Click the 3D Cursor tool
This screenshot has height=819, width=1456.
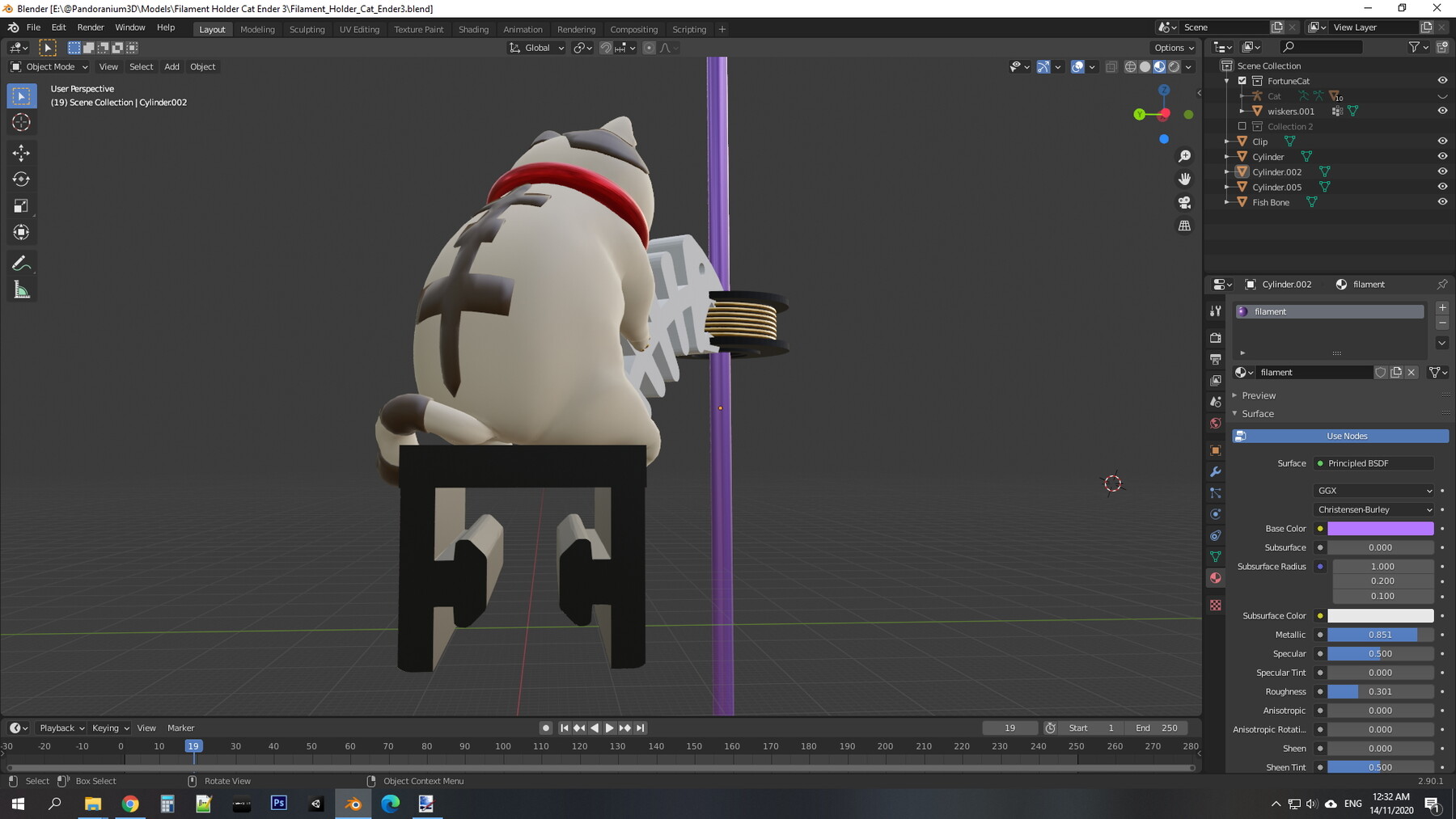tap(22, 122)
